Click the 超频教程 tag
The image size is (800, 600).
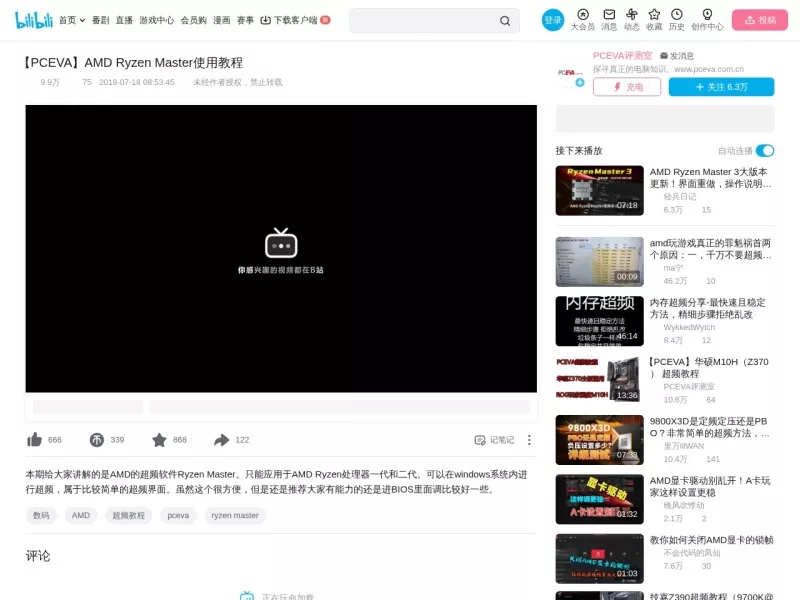pos(129,515)
